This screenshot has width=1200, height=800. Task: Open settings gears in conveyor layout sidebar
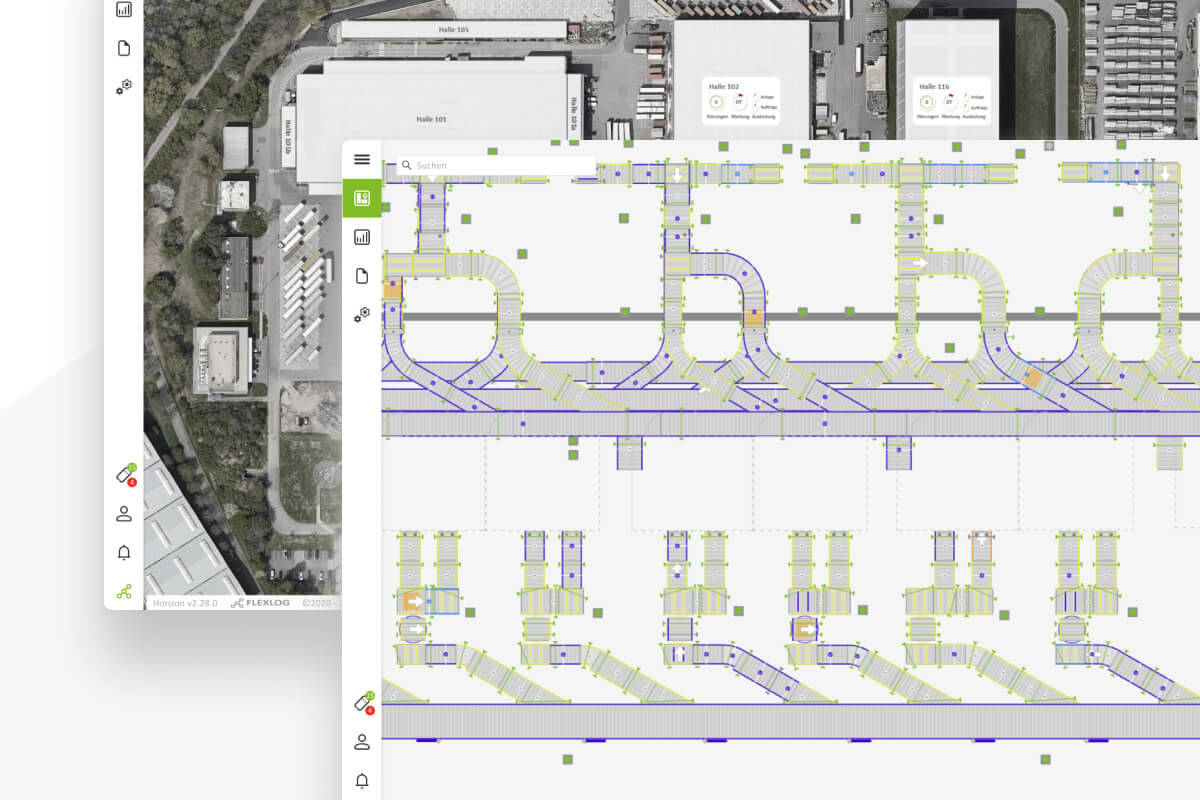[362, 315]
